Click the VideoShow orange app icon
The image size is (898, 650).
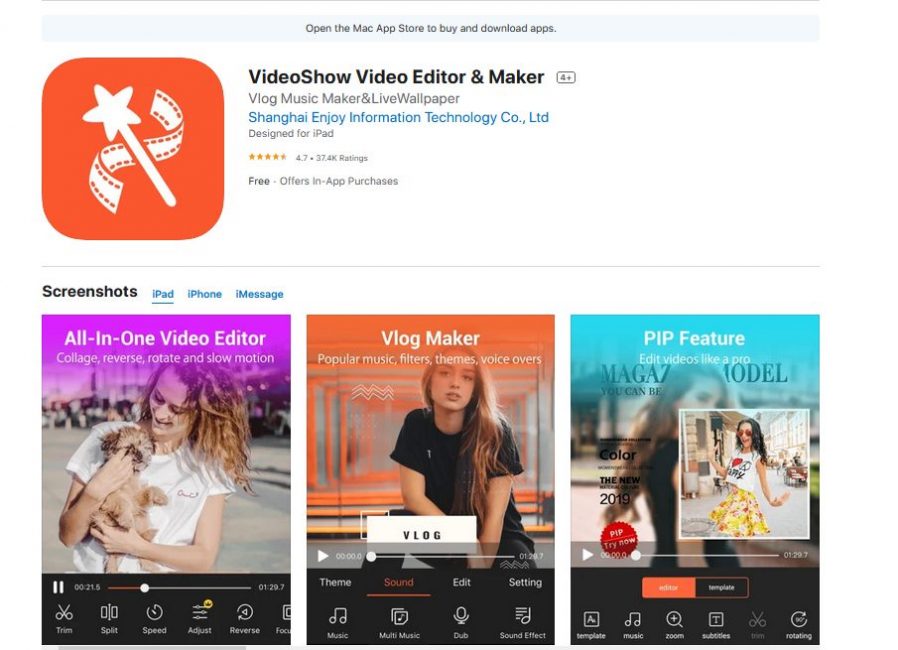click(x=133, y=148)
